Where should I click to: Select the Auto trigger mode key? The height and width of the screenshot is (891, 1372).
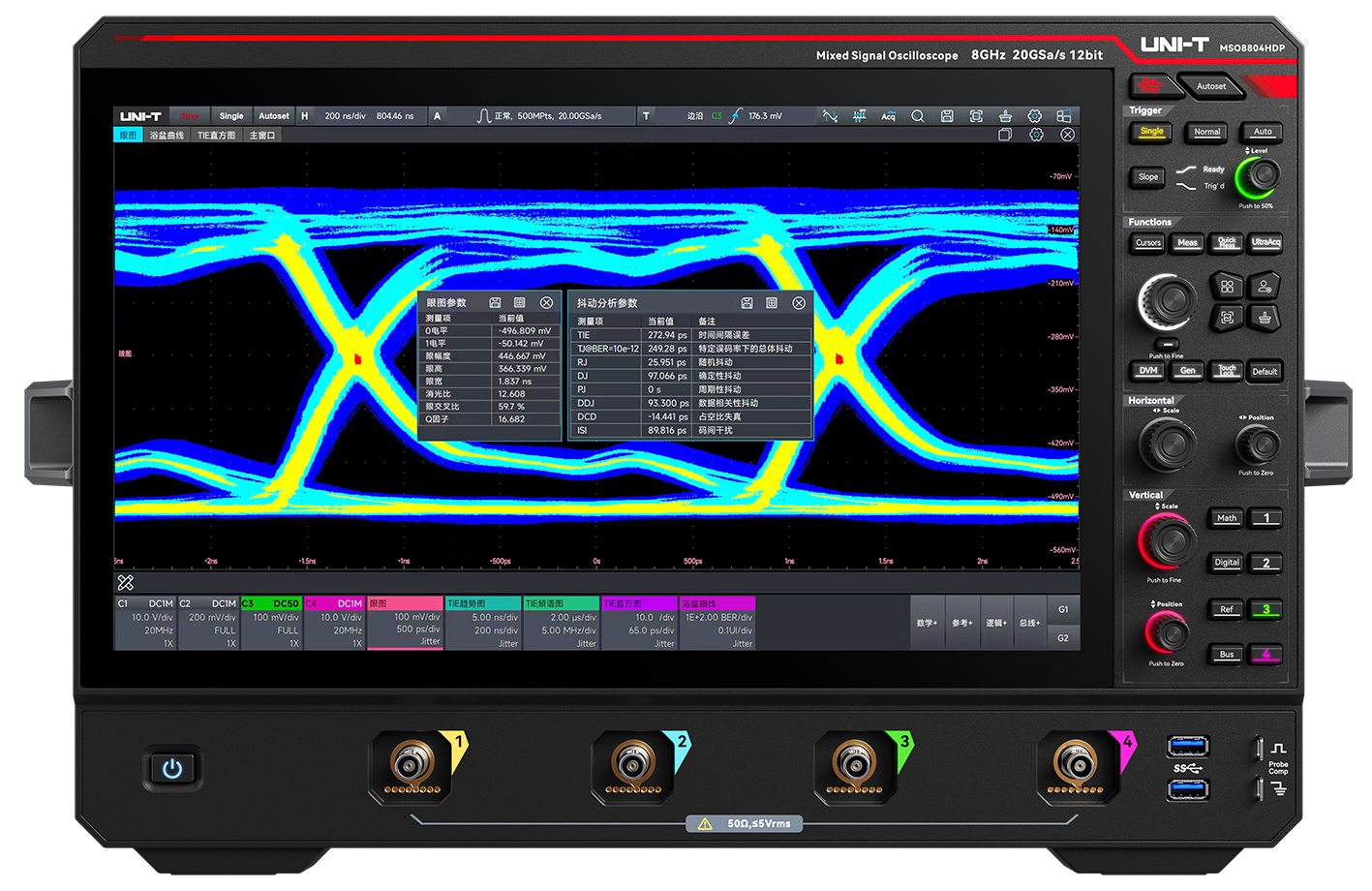click(1263, 132)
